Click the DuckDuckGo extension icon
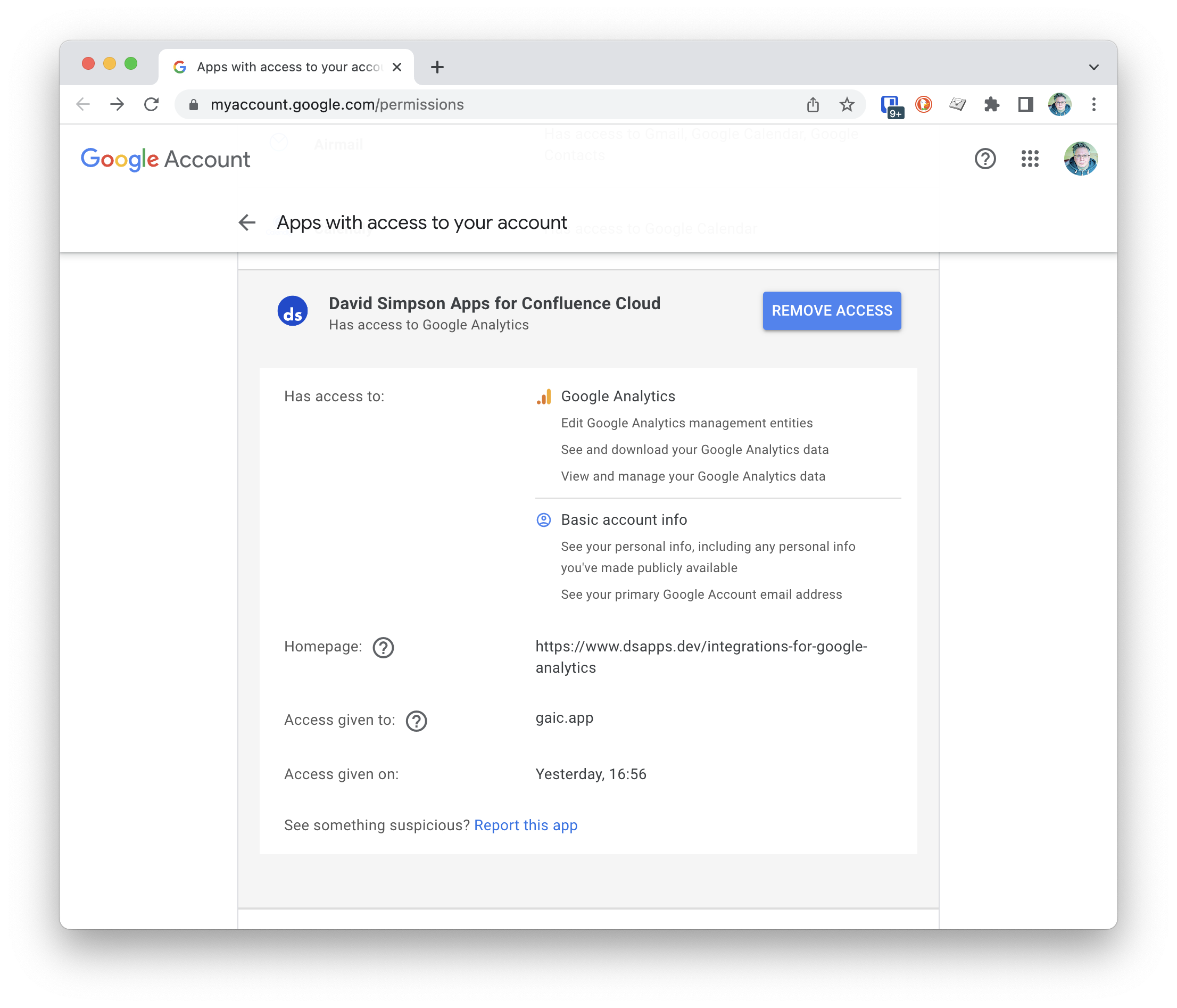Screen dimensions: 1177x1008 [924, 104]
